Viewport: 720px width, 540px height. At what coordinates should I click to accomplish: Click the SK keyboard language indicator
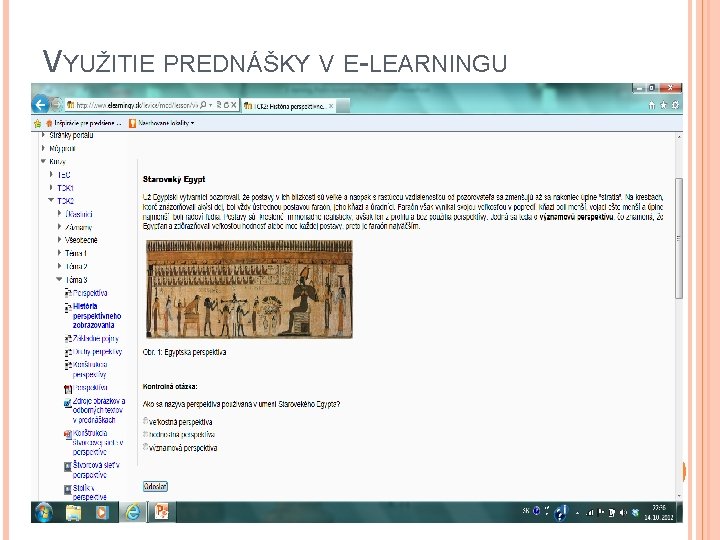point(526,511)
